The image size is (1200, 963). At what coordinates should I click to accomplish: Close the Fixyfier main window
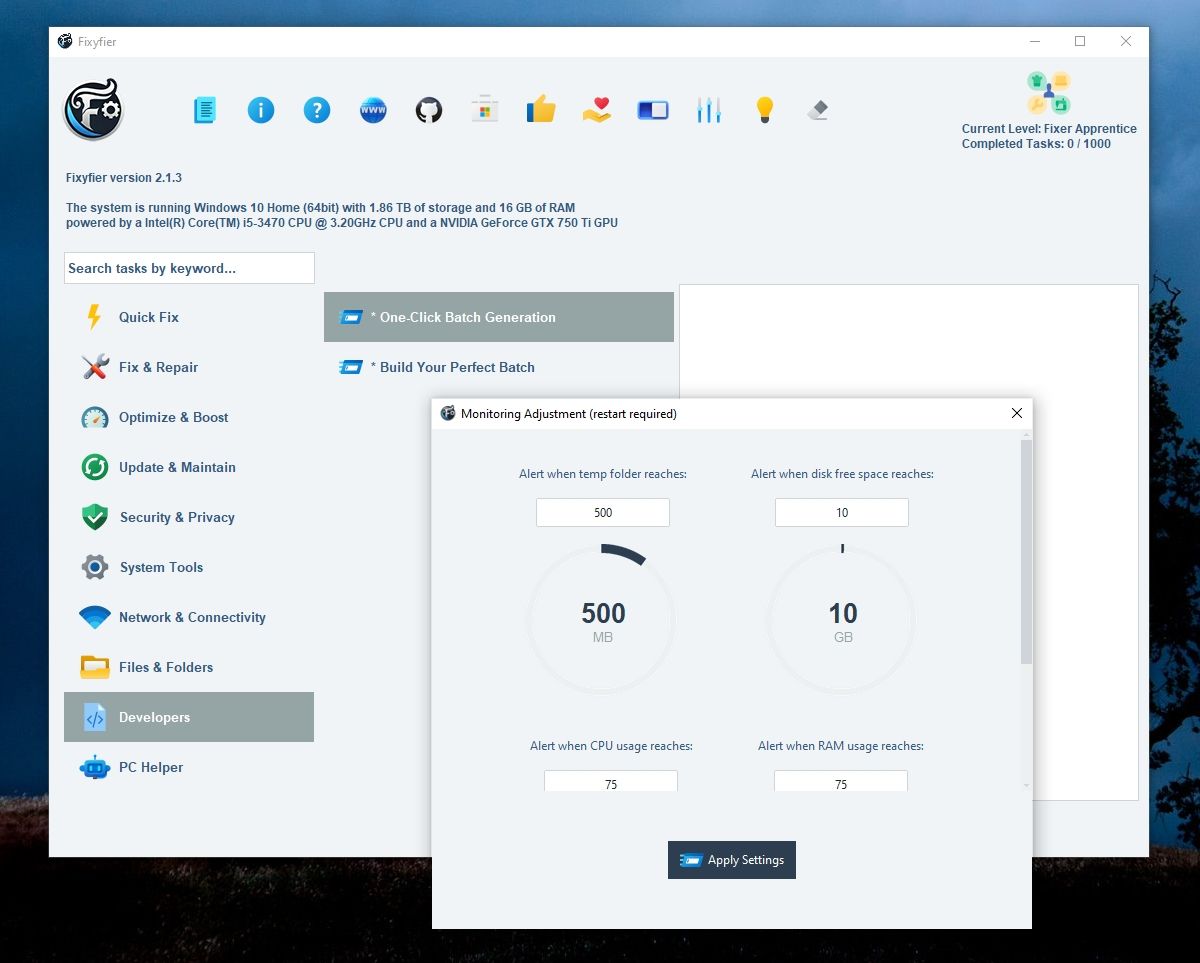tap(1126, 41)
